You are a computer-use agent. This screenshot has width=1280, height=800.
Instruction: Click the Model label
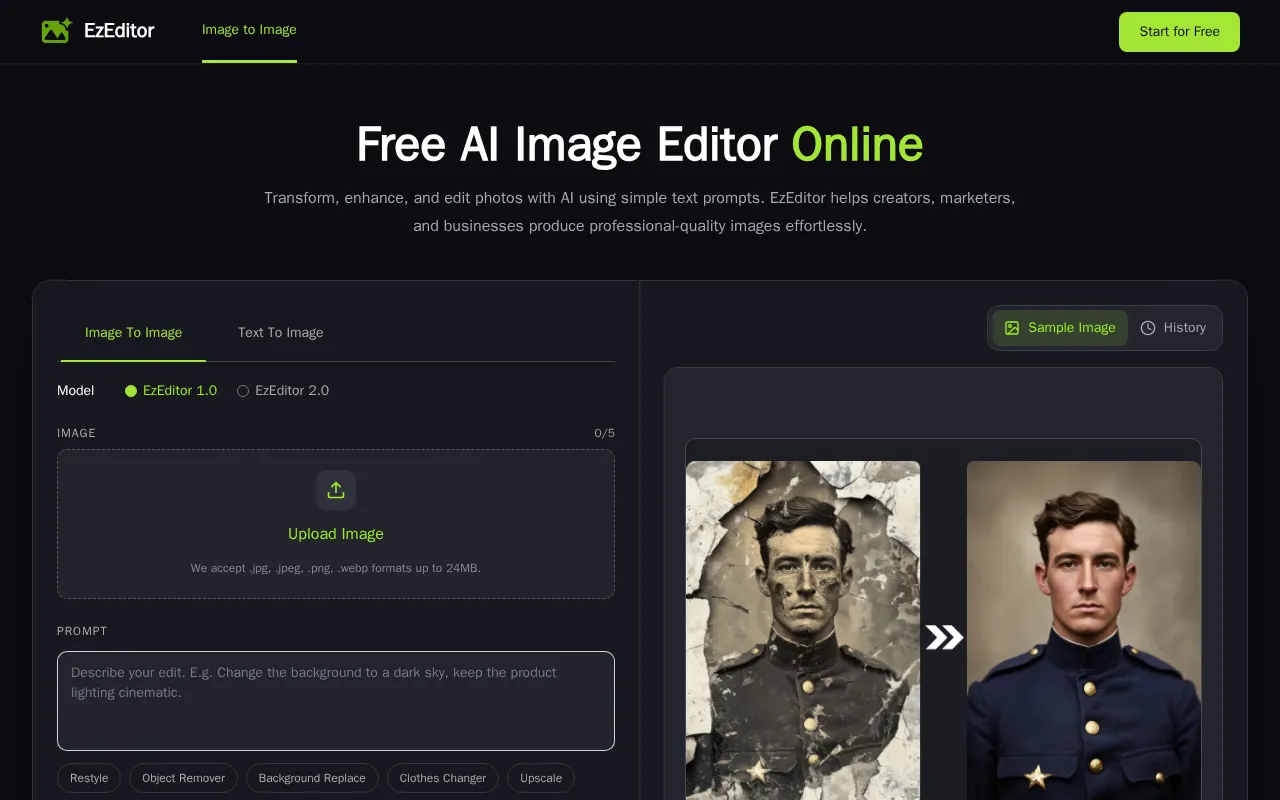(x=76, y=391)
